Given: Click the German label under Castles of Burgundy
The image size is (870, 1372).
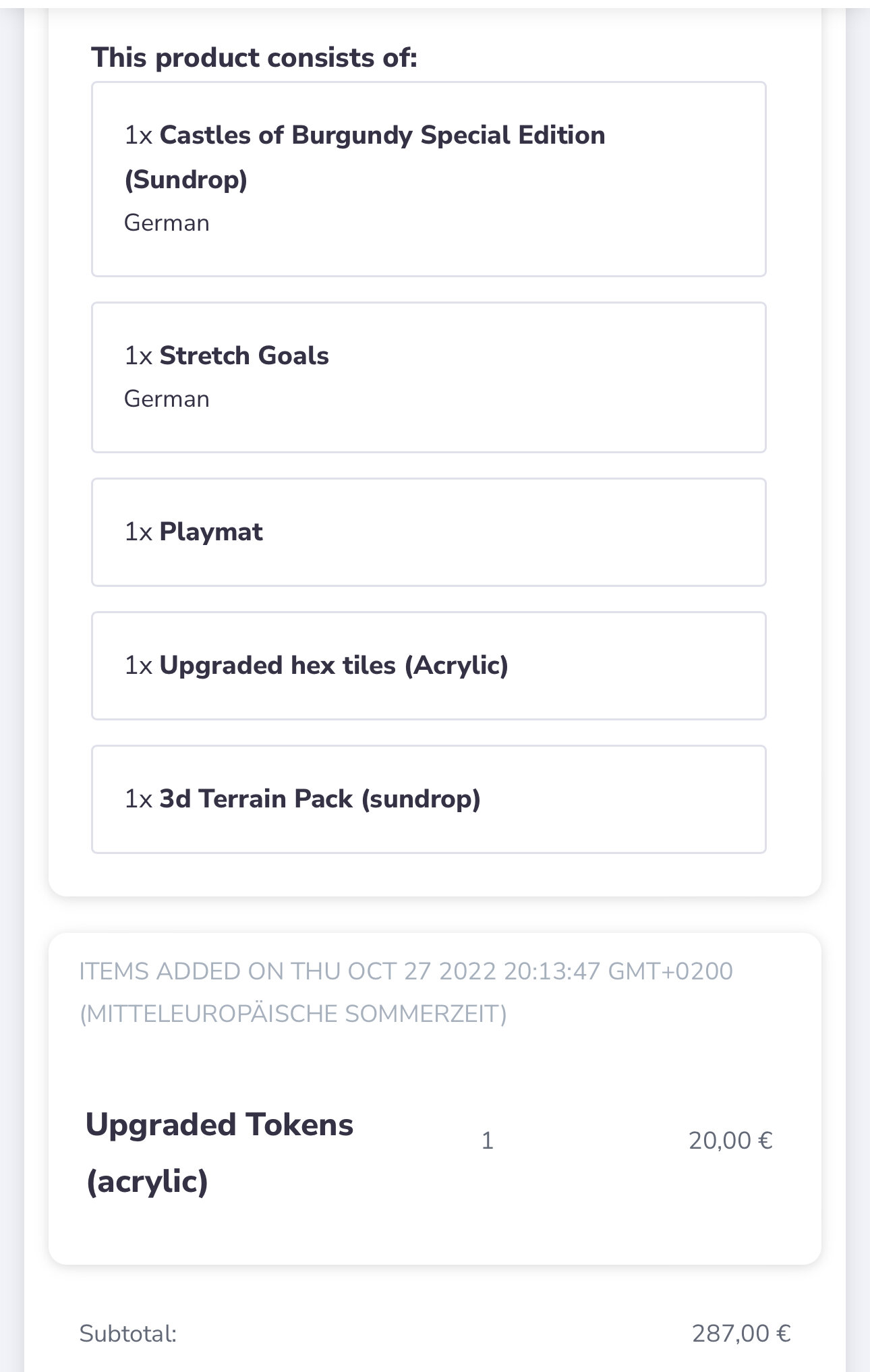Looking at the screenshot, I should point(167,223).
